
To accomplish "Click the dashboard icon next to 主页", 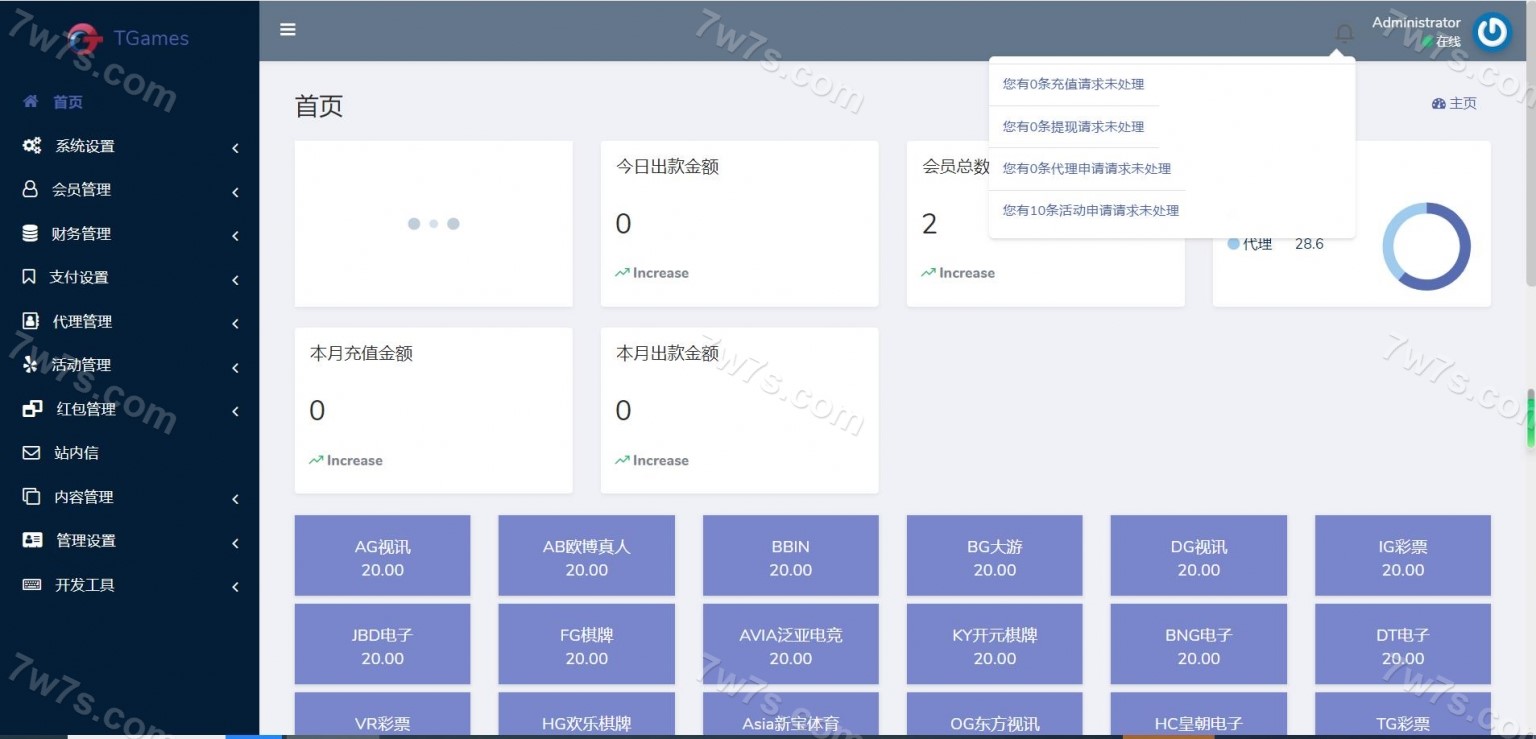I will pyautogui.click(x=1439, y=104).
